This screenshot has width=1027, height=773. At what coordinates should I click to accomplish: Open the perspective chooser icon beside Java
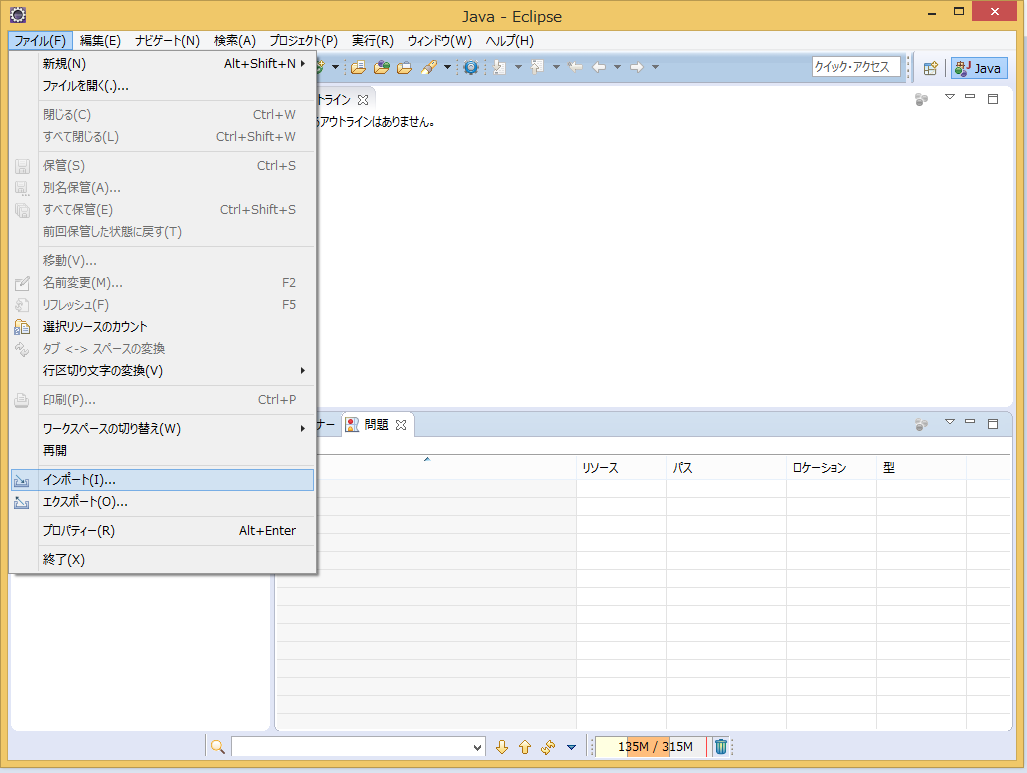coord(930,68)
